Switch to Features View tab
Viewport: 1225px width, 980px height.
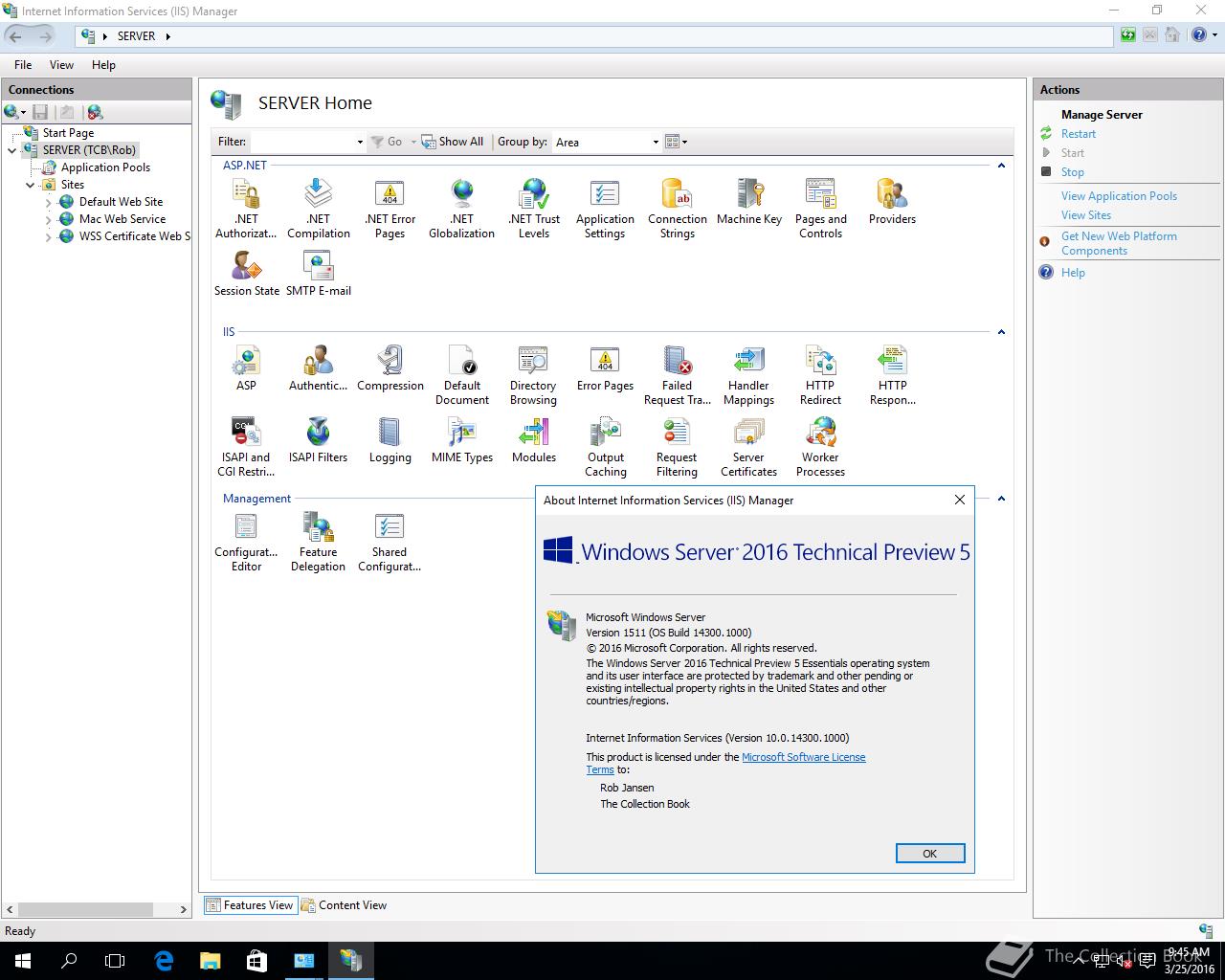(250, 904)
